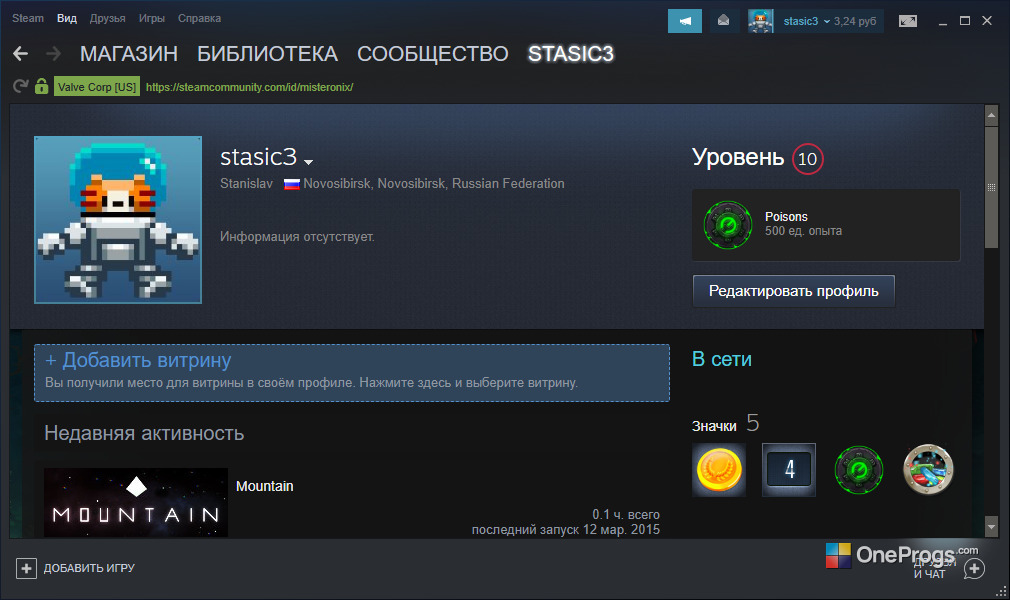Image resolution: width=1010 pixels, height=600 pixels.
Task: Click the green SSL padlock icon
Action: coord(42,86)
